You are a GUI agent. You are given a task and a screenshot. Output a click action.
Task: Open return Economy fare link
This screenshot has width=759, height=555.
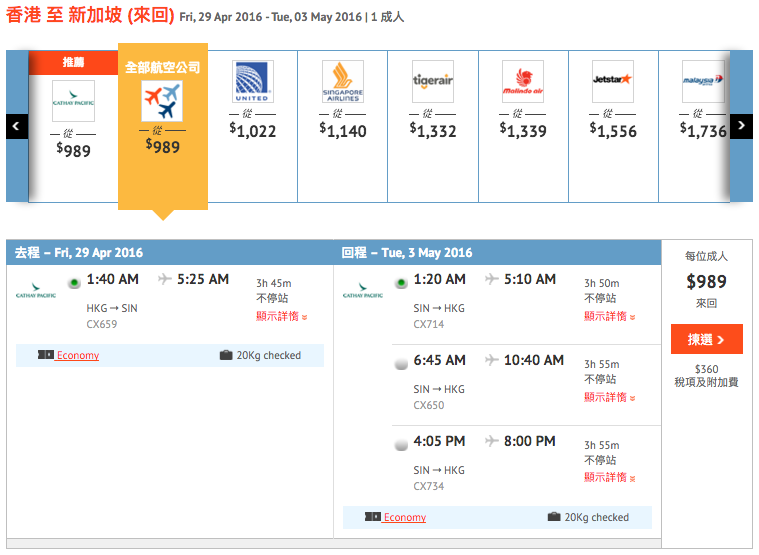point(405,518)
